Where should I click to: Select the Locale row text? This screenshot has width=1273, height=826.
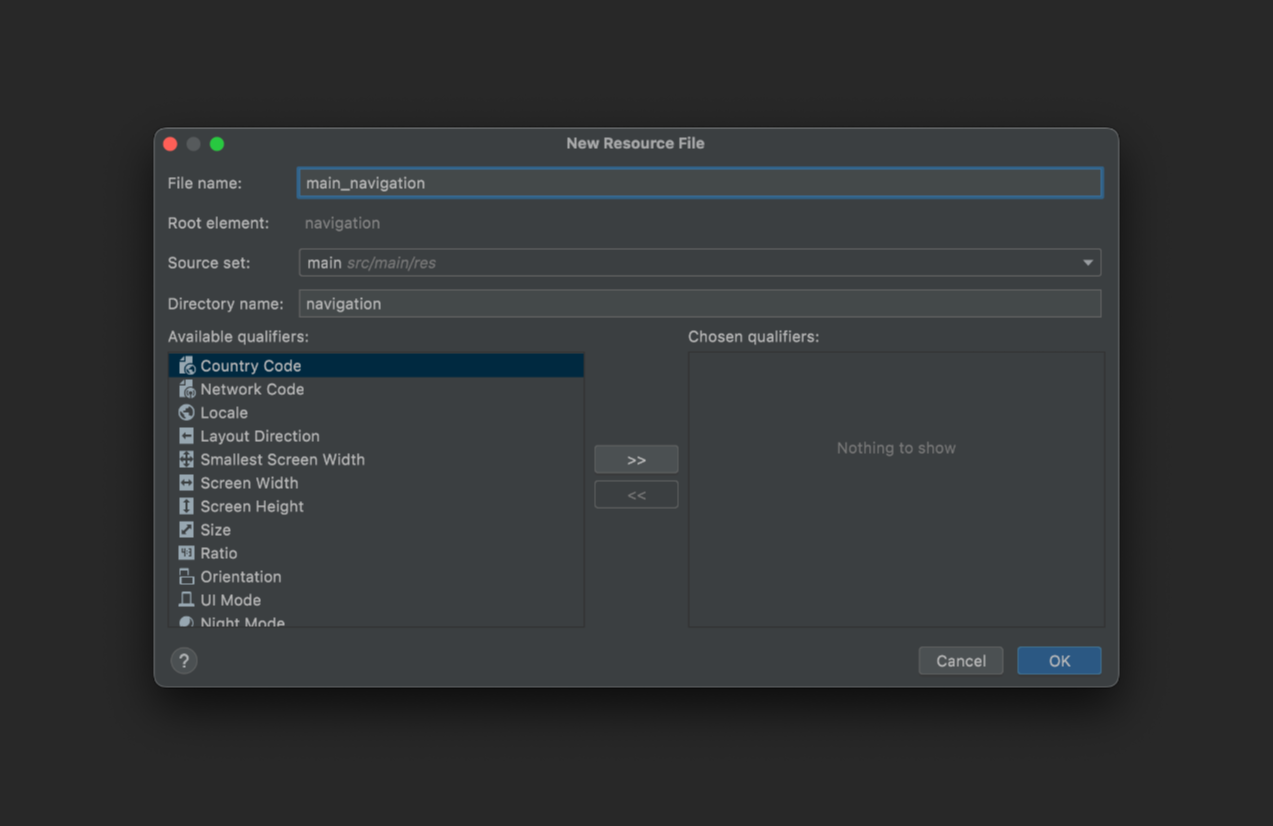224,413
